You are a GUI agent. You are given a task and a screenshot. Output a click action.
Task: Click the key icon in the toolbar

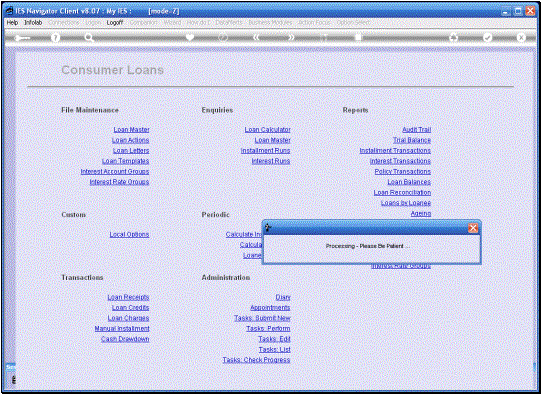pyautogui.click(x=22, y=38)
